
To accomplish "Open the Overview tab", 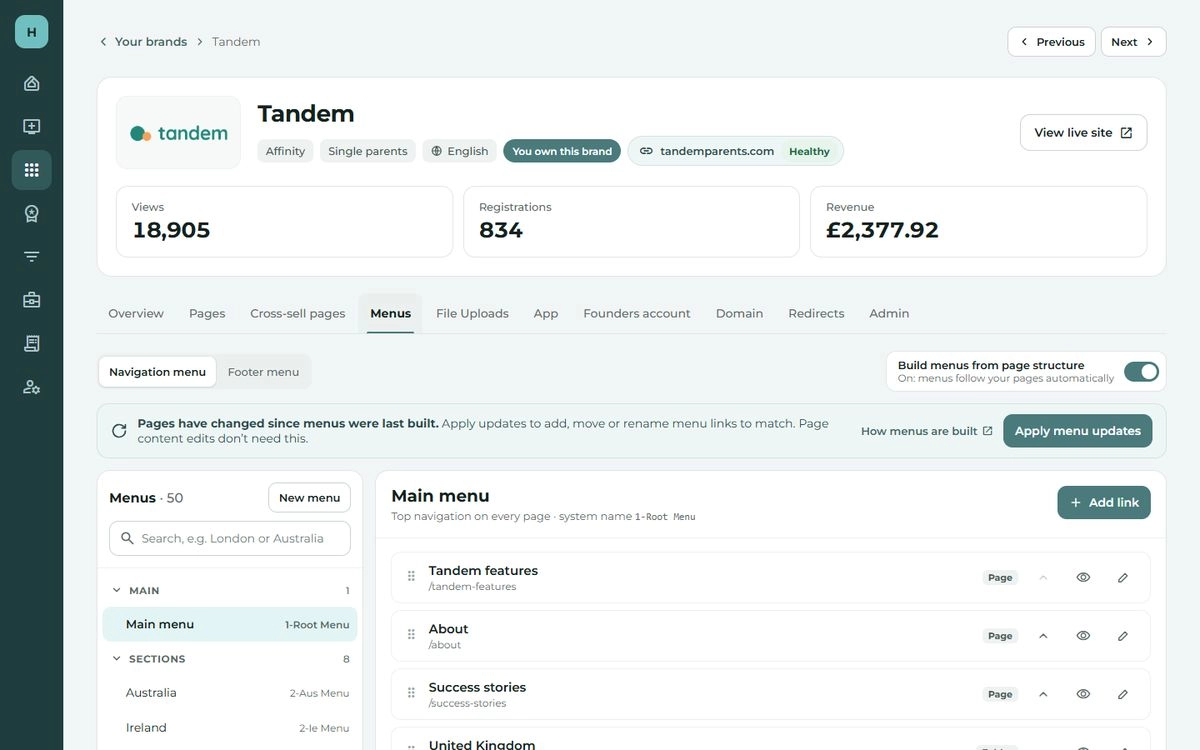I will pyautogui.click(x=136, y=314).
